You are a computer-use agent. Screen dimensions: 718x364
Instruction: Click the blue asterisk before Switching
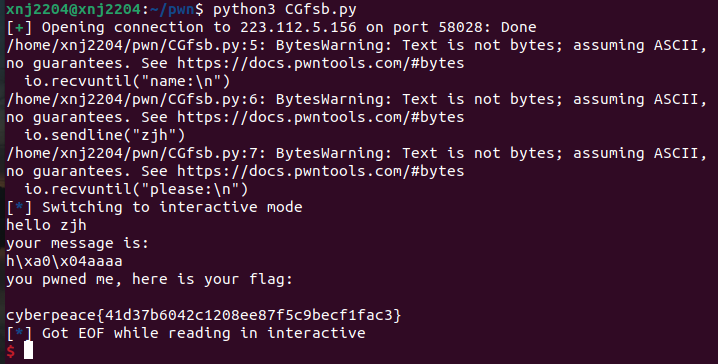pyautogui.click(x=19, y=206)
